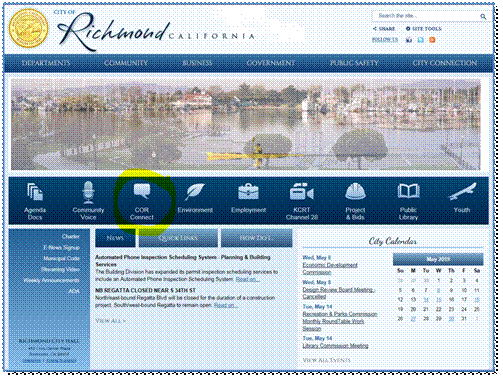Image resolution: width=503 pixels, height=380 pixels.
Task: Open the E-News Signup sidebar link
Action: click(61, 247)
